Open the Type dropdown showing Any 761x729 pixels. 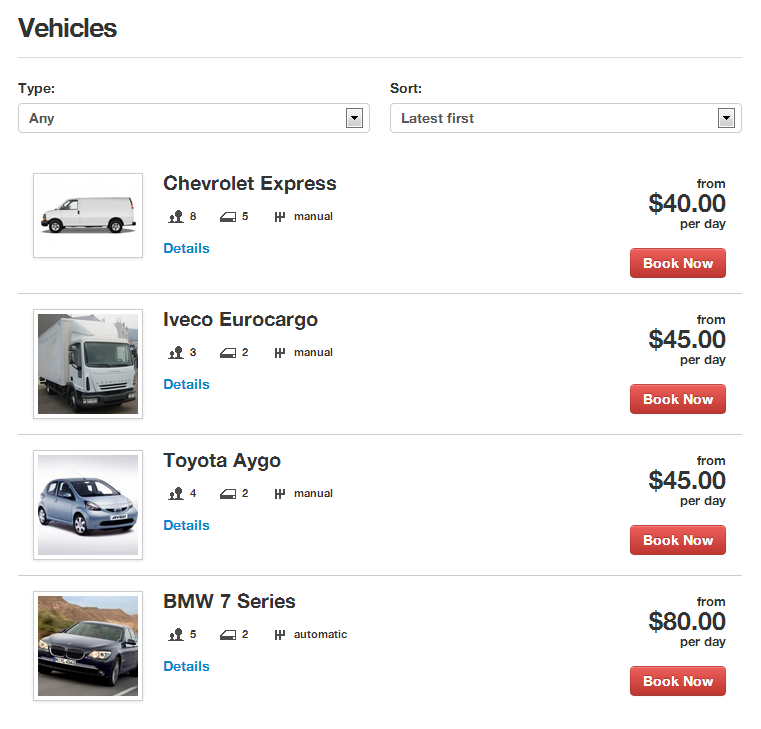point(194,118)
